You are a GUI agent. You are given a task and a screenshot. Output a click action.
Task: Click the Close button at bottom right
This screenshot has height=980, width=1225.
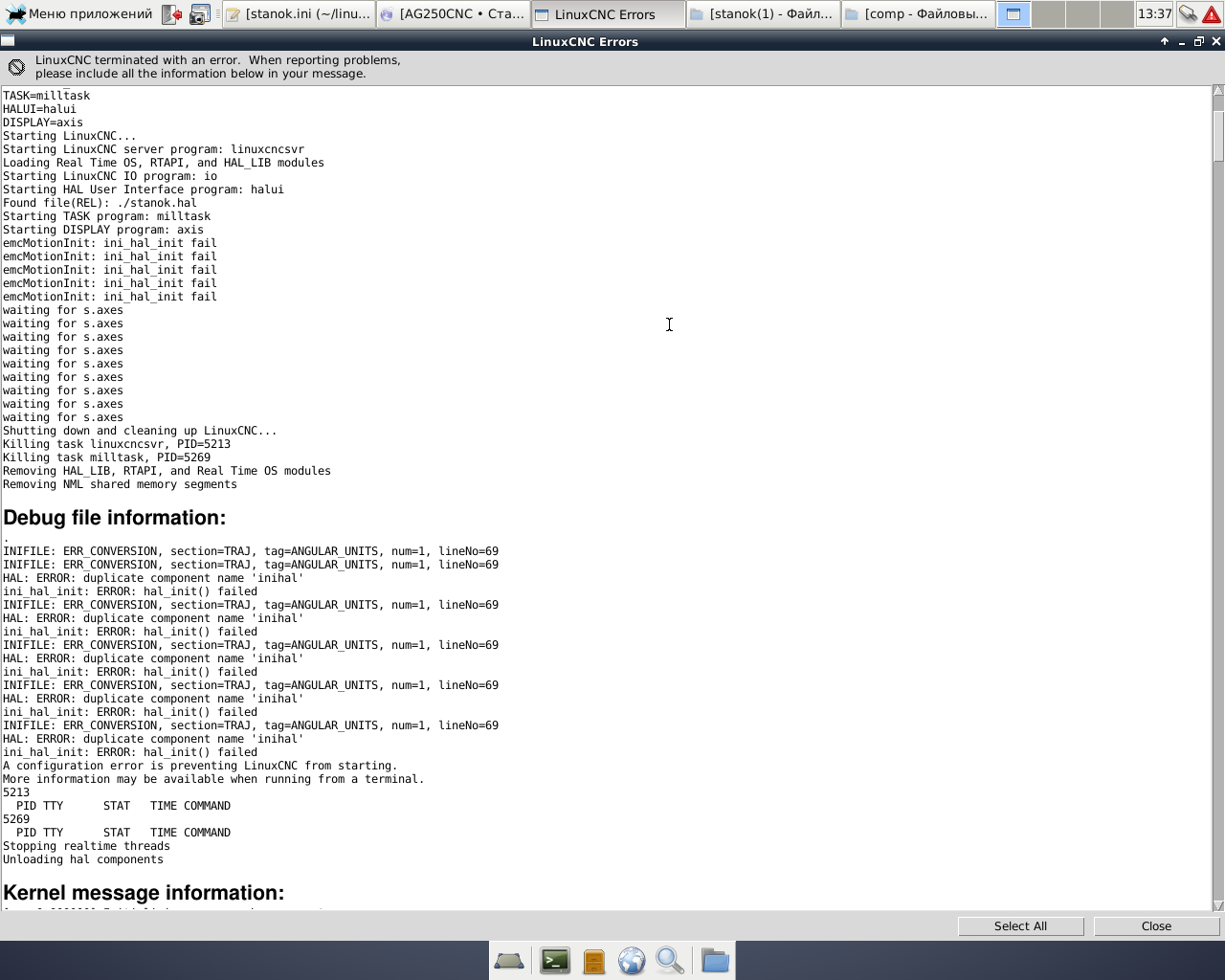coord(1156,926)
